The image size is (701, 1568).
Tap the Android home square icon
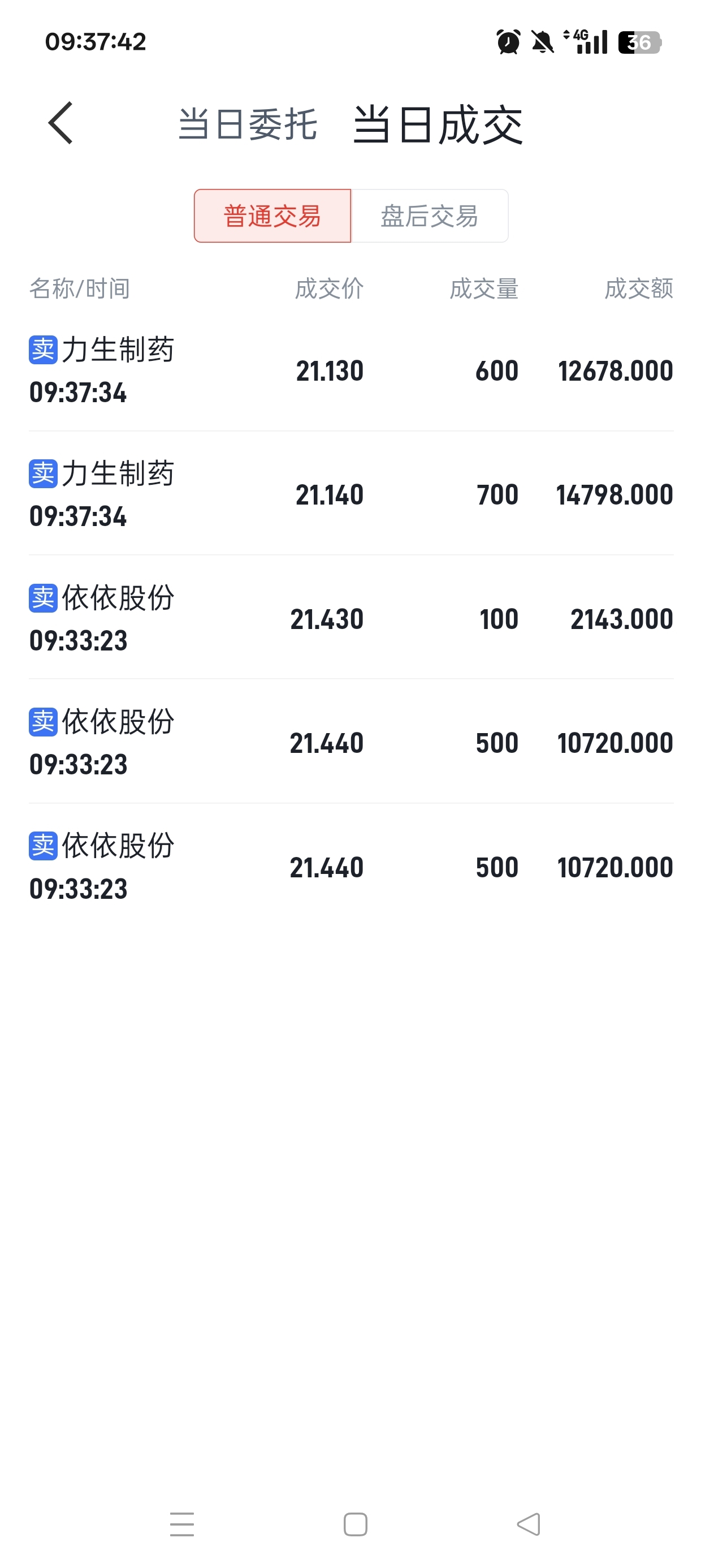356,1524
